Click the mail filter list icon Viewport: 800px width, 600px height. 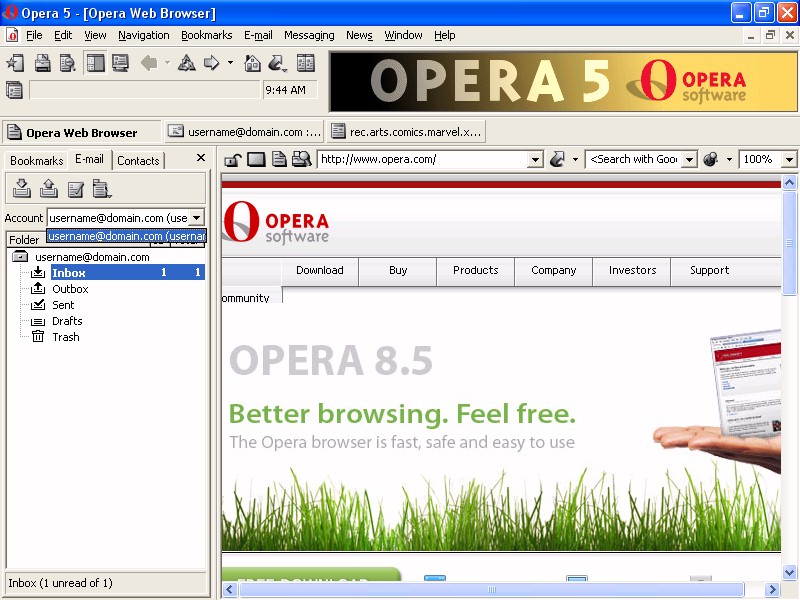coord(102,189)
